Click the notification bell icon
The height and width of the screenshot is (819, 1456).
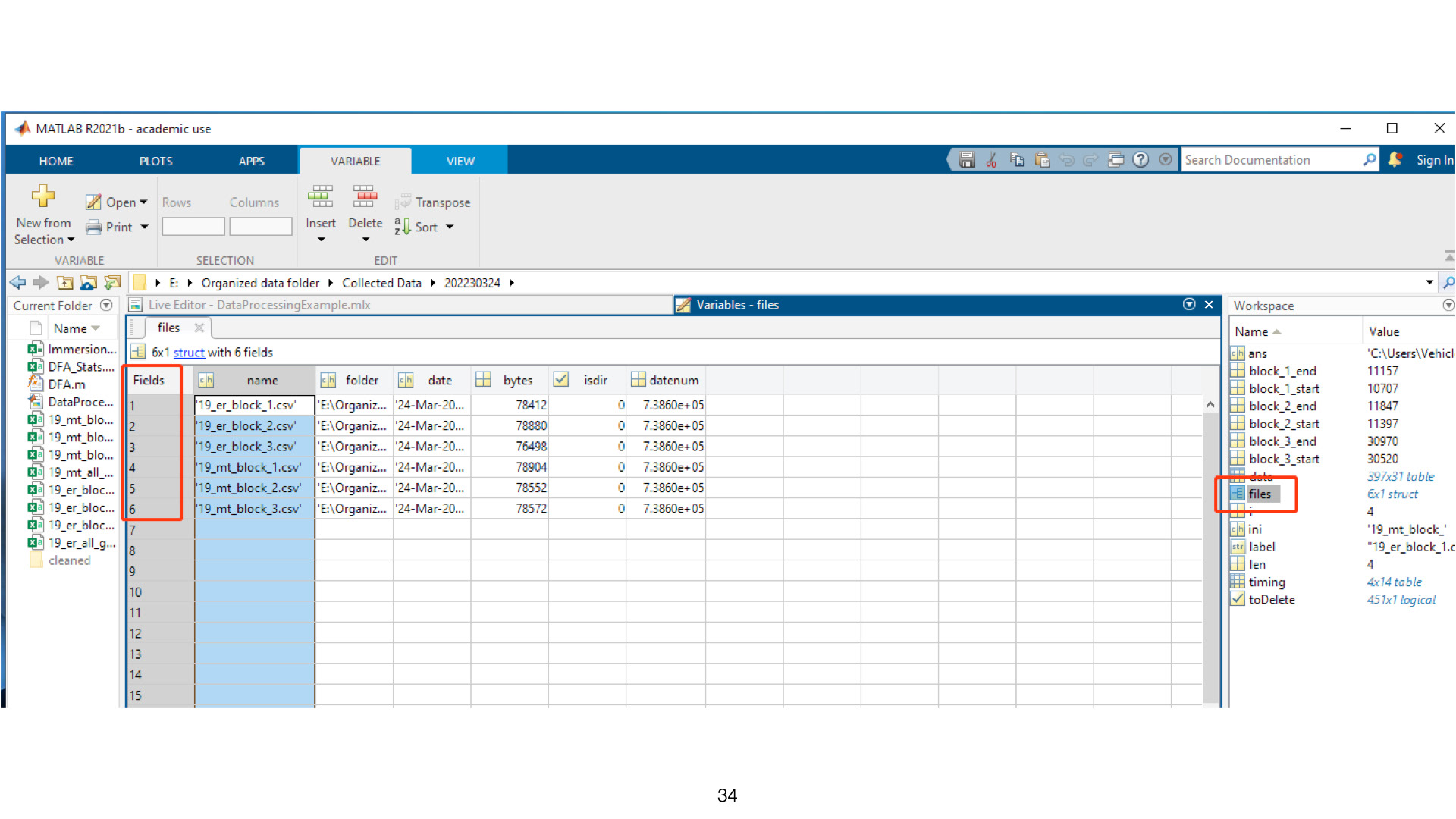tap(1395, 160)
